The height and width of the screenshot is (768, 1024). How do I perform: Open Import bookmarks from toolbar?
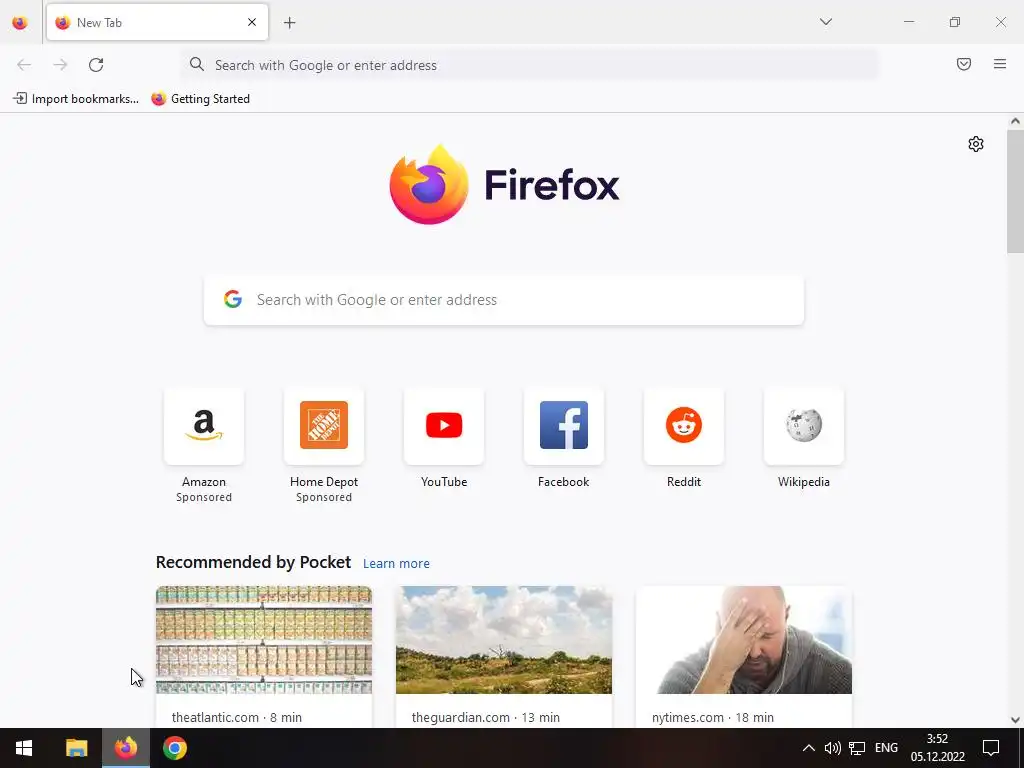[76, 99]
